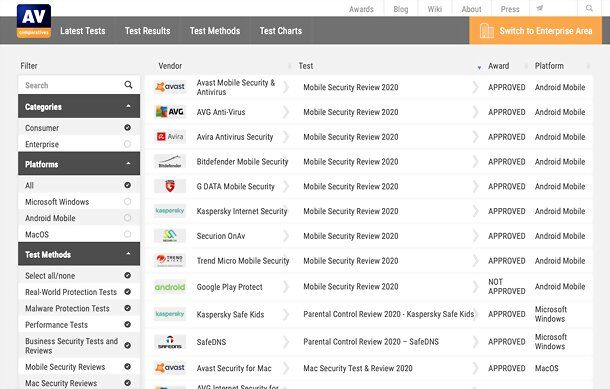
Task: Select the Enterprise category radio
Action: (127, 144)
